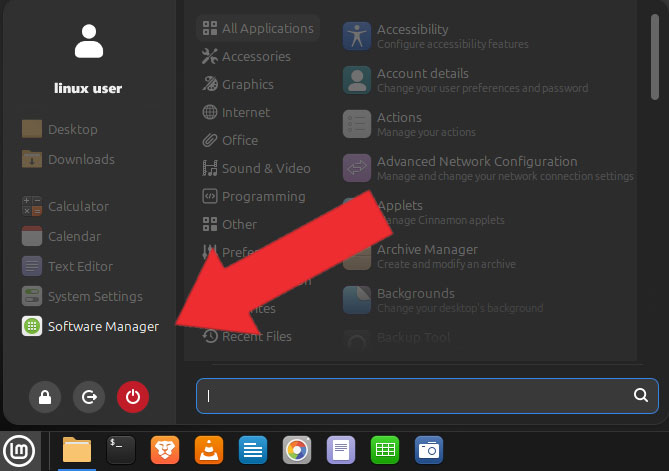This screenshot has width=669, height=471.
Task: Launch Brave browser from taskbar
Action: click(x=165, y=450)
